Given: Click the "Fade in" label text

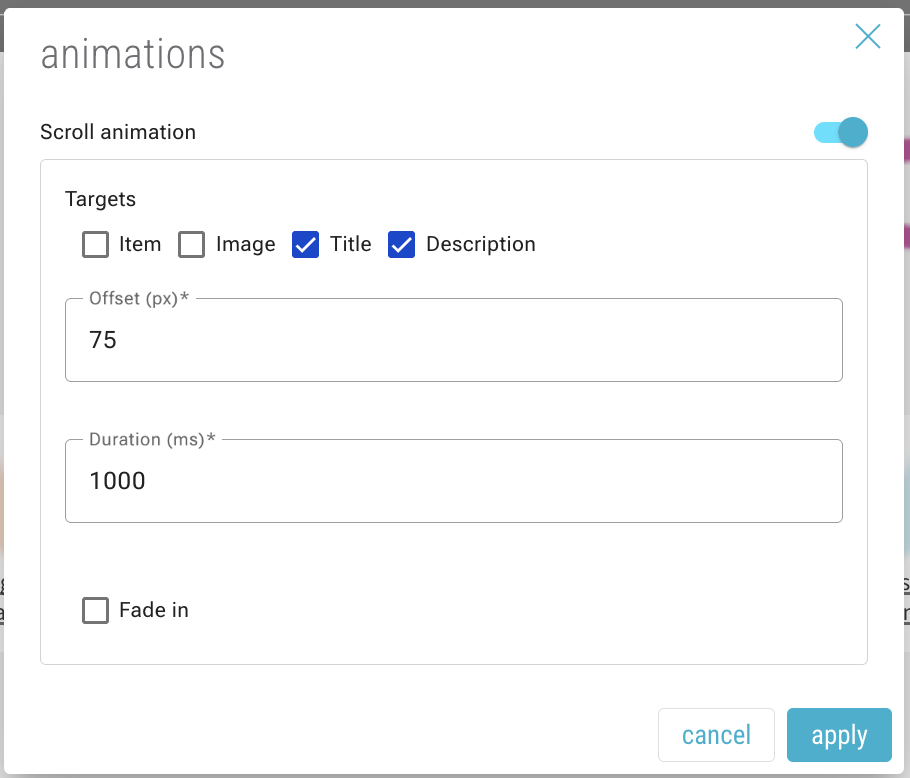Looking at the screenshot, I should tap(153, 611).
